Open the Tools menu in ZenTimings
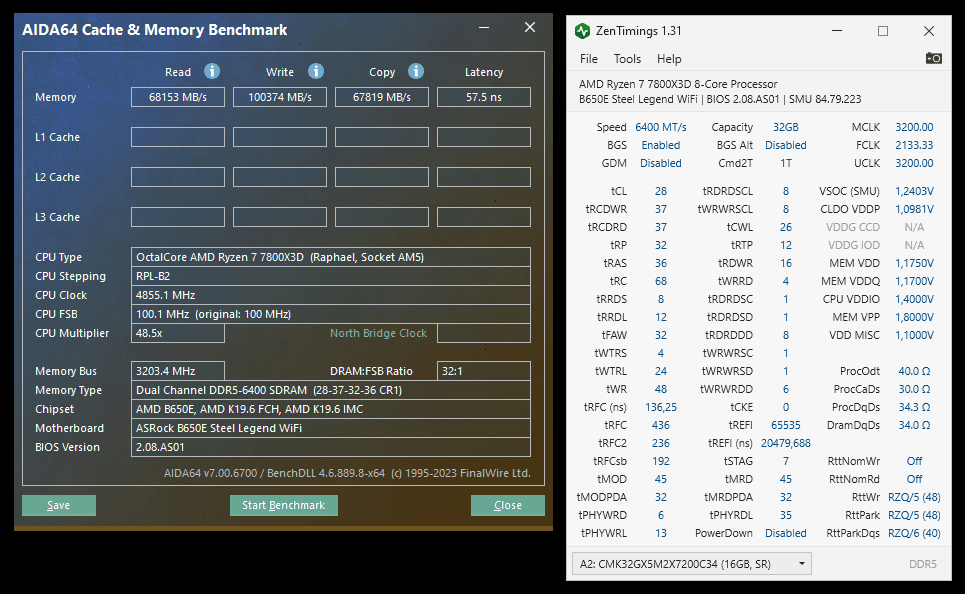 tap(627, 59)
